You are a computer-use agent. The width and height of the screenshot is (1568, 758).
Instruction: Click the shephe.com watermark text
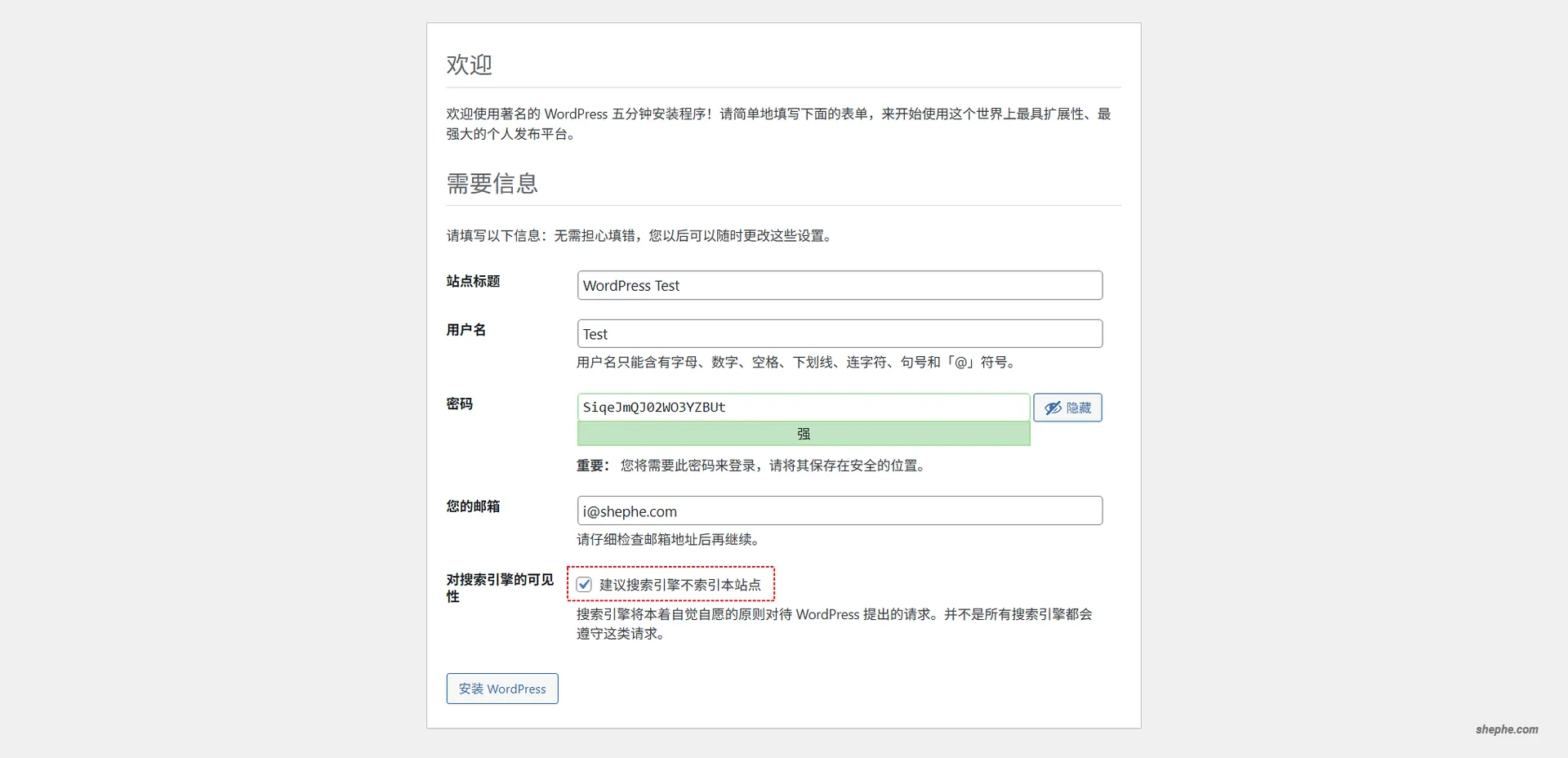(1507, 730)
